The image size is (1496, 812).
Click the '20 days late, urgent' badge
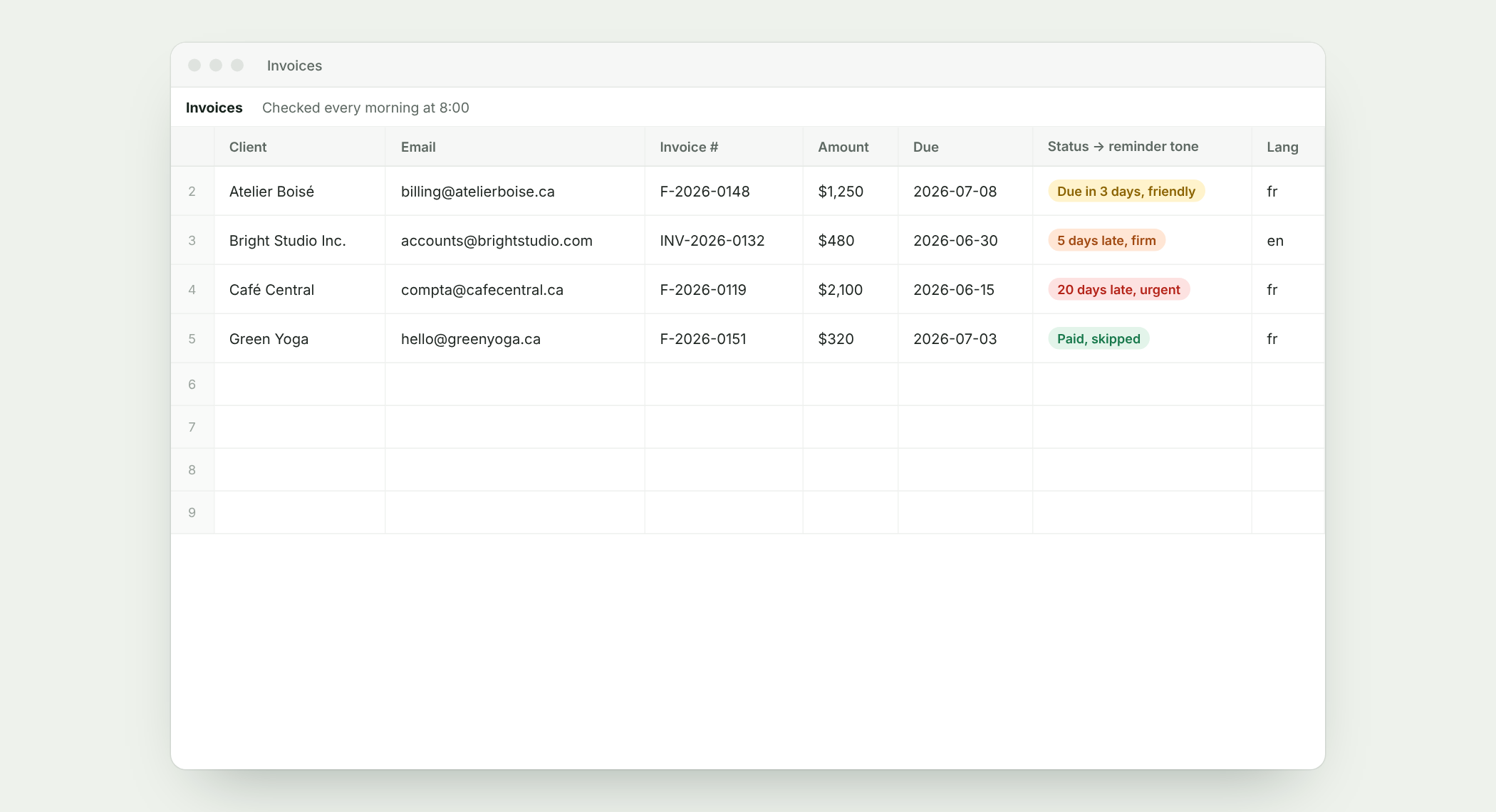(x=1118, y=289)
